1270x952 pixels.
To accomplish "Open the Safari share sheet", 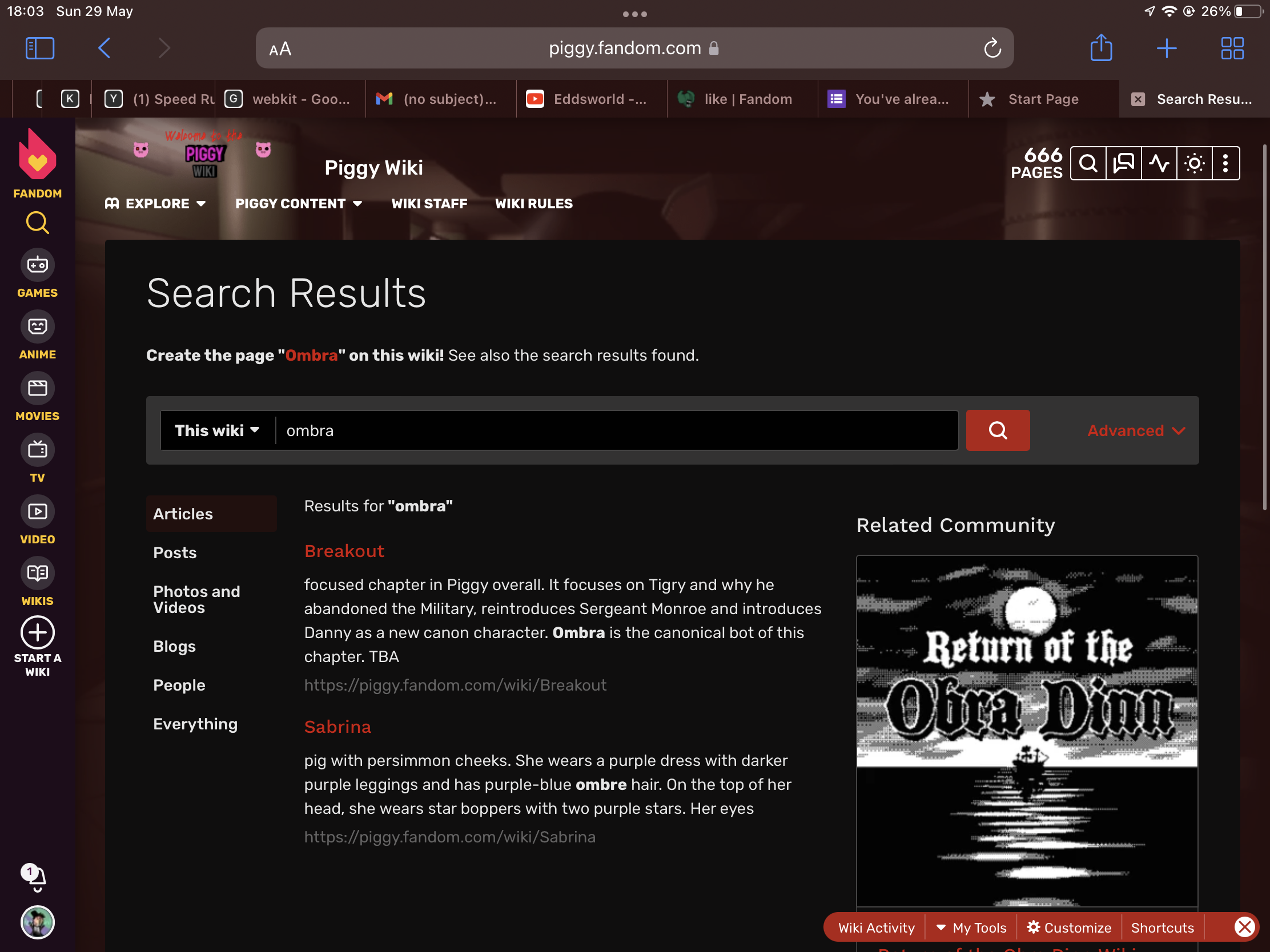I will tap(1100, 47).
